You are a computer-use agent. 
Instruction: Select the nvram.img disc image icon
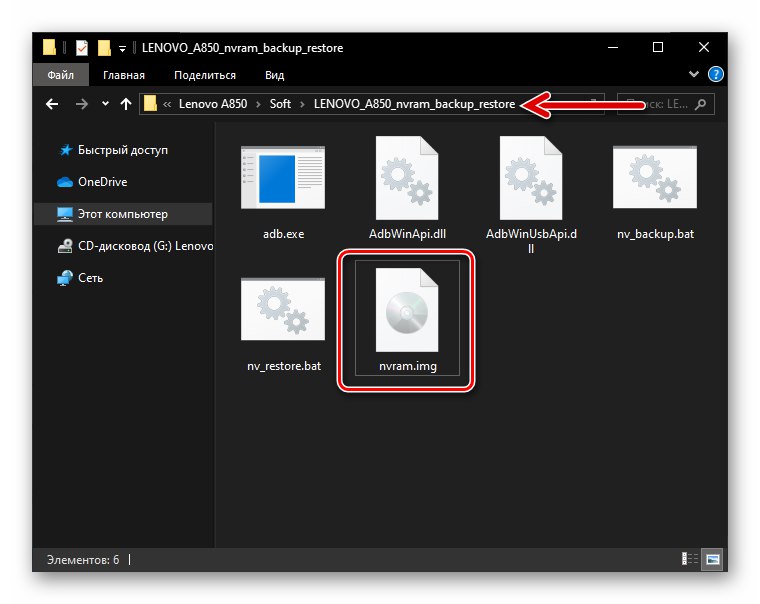coord(407,310)
